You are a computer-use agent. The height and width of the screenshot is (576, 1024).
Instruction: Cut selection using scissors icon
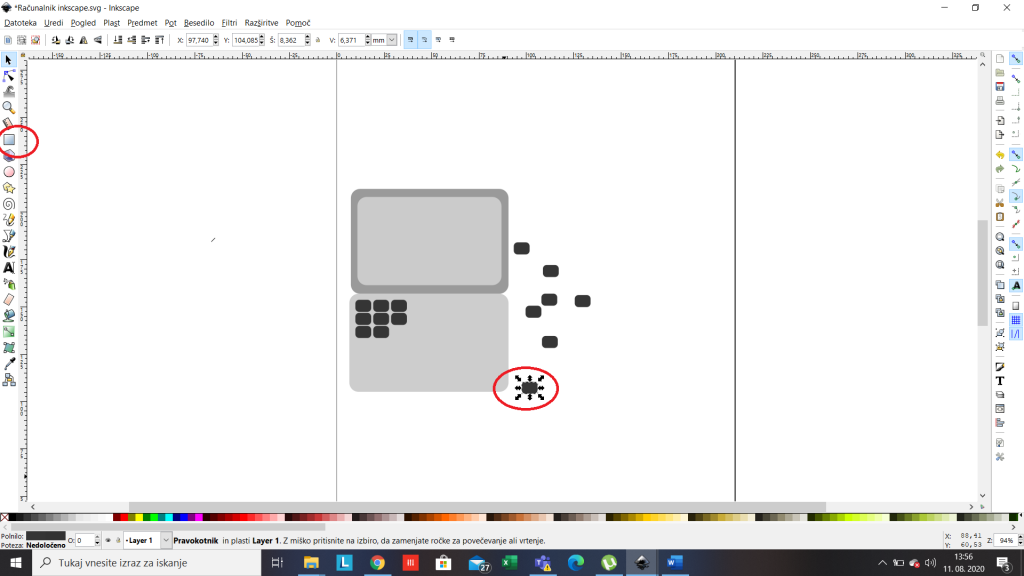pos(1000,203)
